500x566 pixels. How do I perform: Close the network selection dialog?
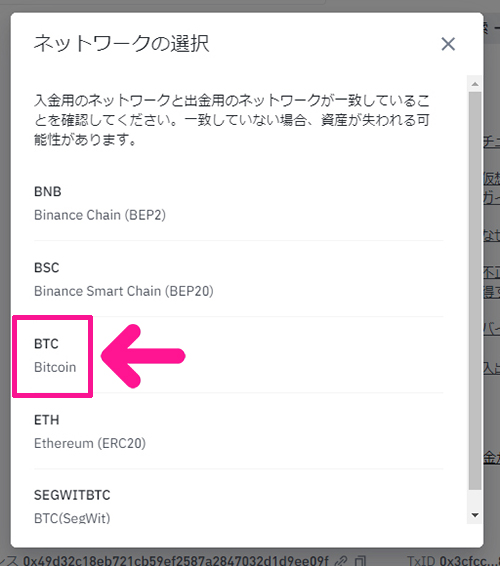click(x=448, y=44)
